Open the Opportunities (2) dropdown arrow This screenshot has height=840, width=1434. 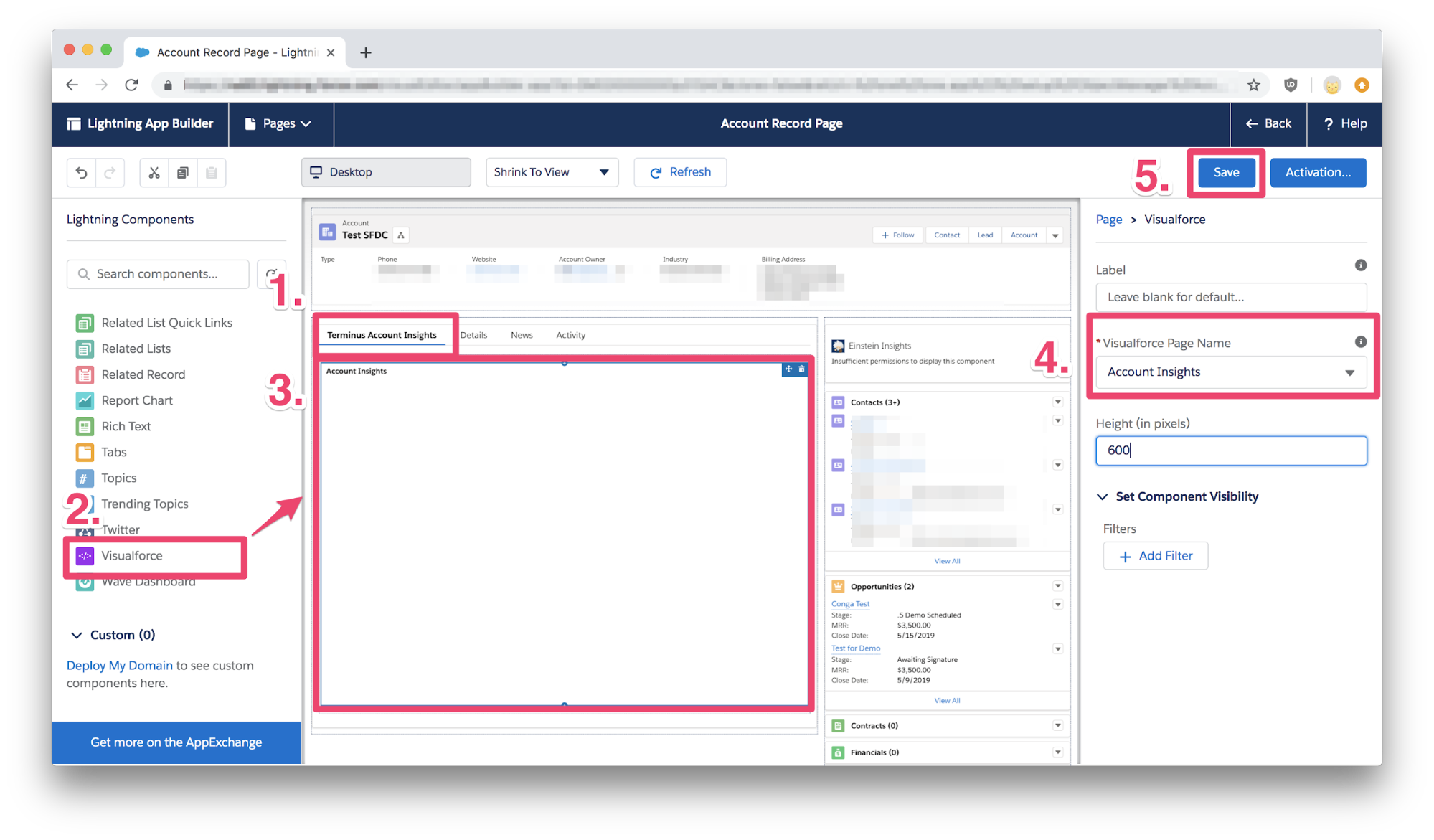pos(1057,587)
